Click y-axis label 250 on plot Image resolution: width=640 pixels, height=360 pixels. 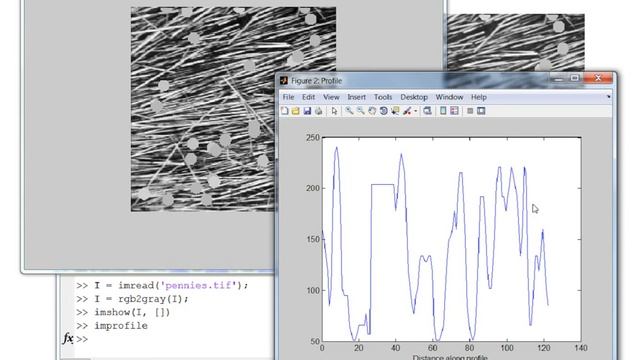(313, 138)
